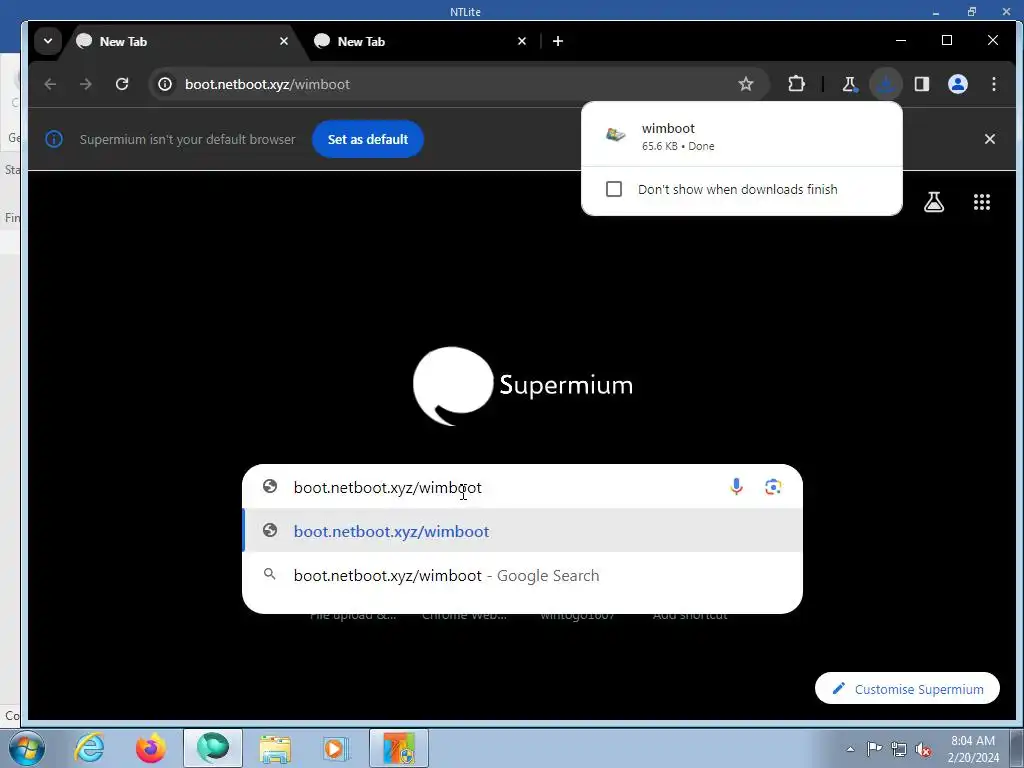1024x768 pixels.
Task: Click the Supermium taskbar button
Action: 213,748
